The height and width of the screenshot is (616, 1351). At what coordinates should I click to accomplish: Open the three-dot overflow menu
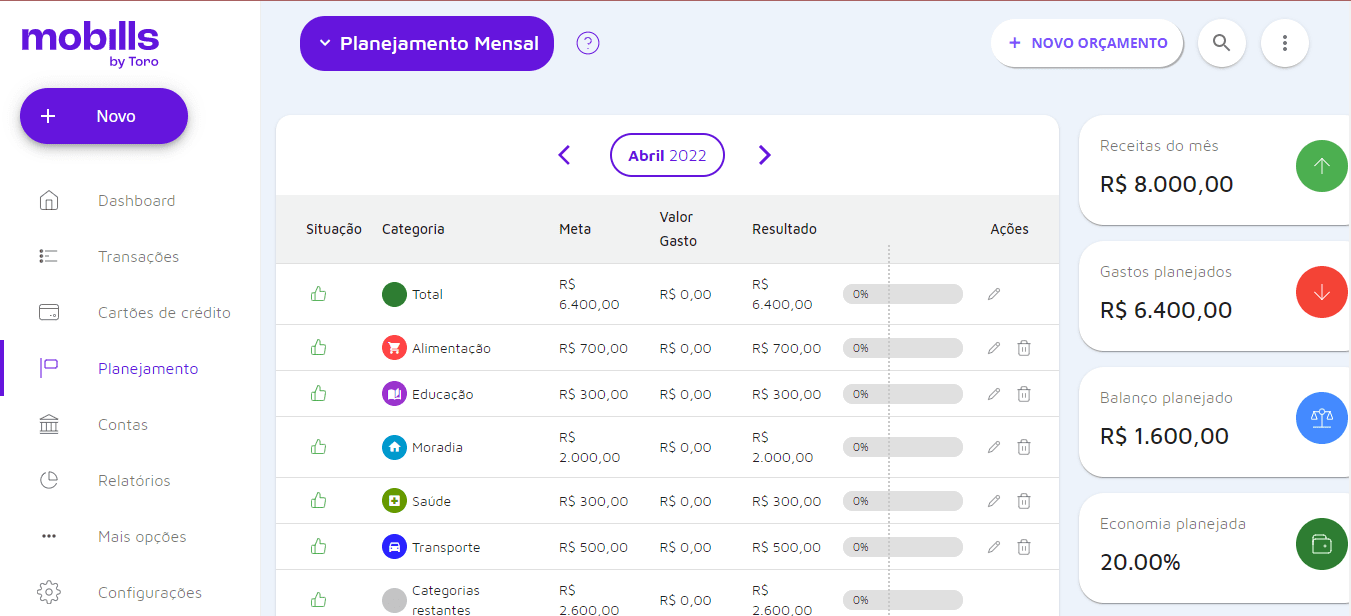pyautogui.click(x=1285, y=43)
